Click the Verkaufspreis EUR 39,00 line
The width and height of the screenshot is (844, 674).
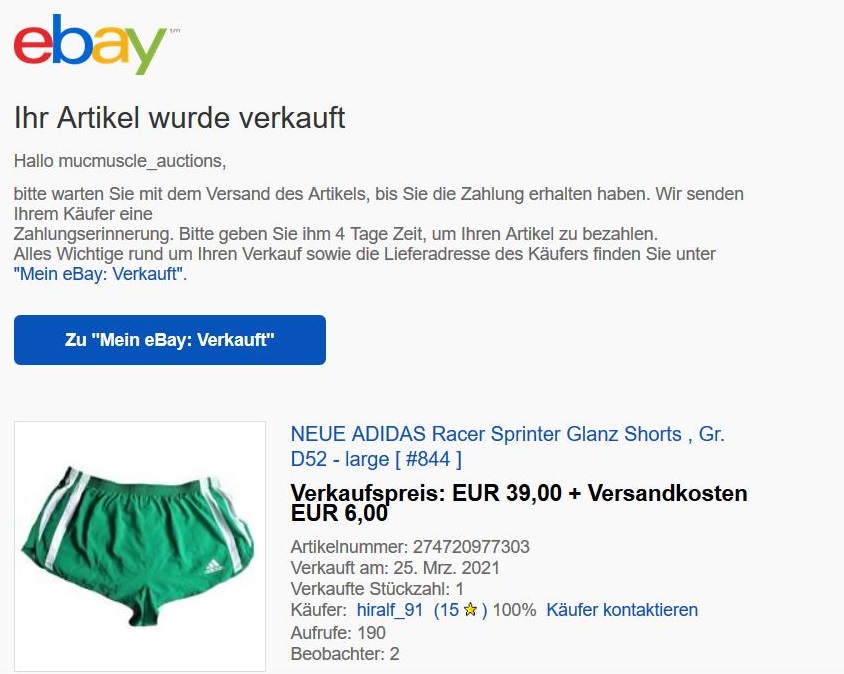click(x=519, y=503)
